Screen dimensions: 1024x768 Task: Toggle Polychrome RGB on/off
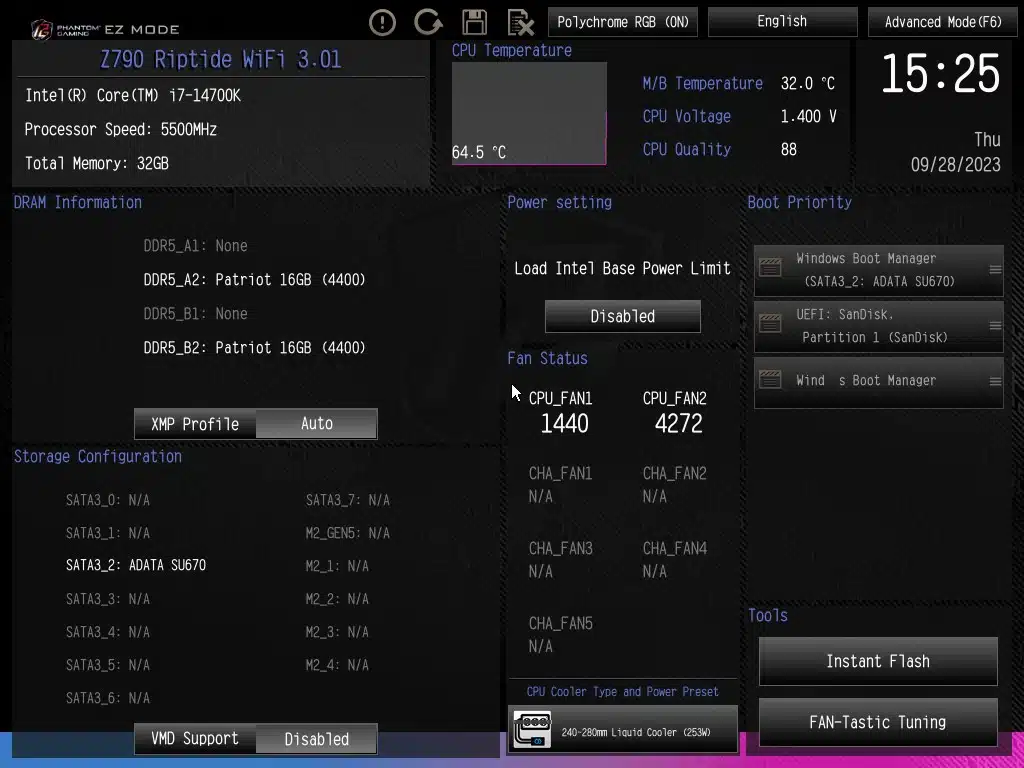[622, 22]
